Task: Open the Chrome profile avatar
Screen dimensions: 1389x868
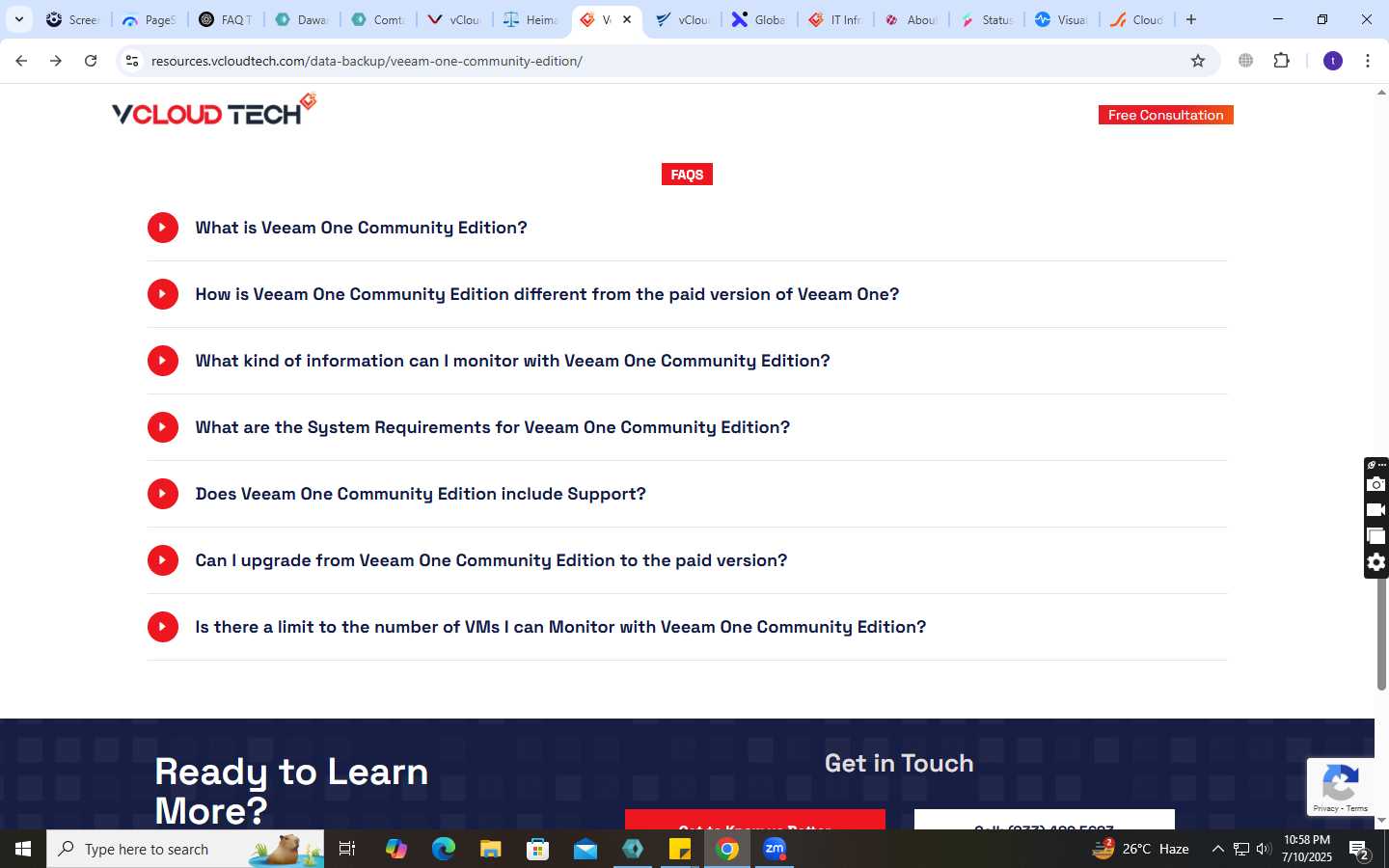Action: tap(1333, 61)
